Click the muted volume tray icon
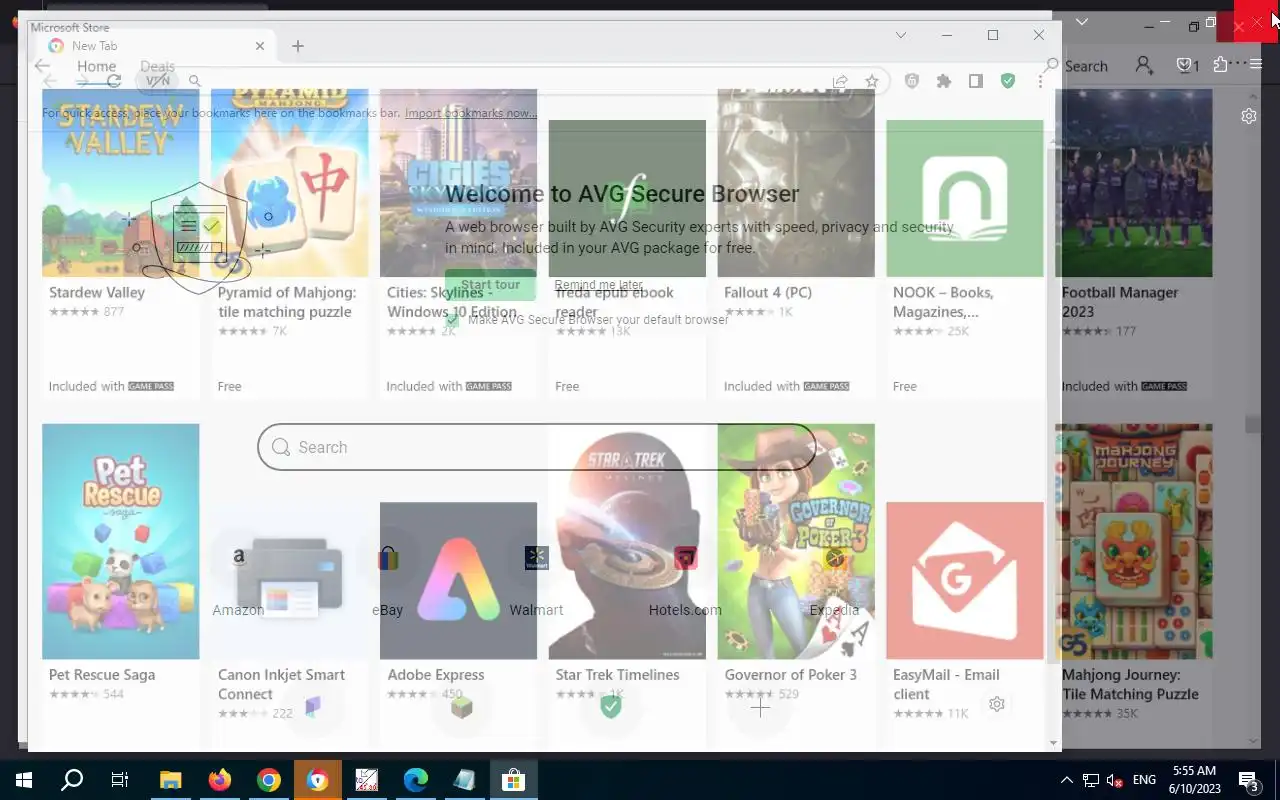The image size is (1280, 800). (x=1115, y=780)
